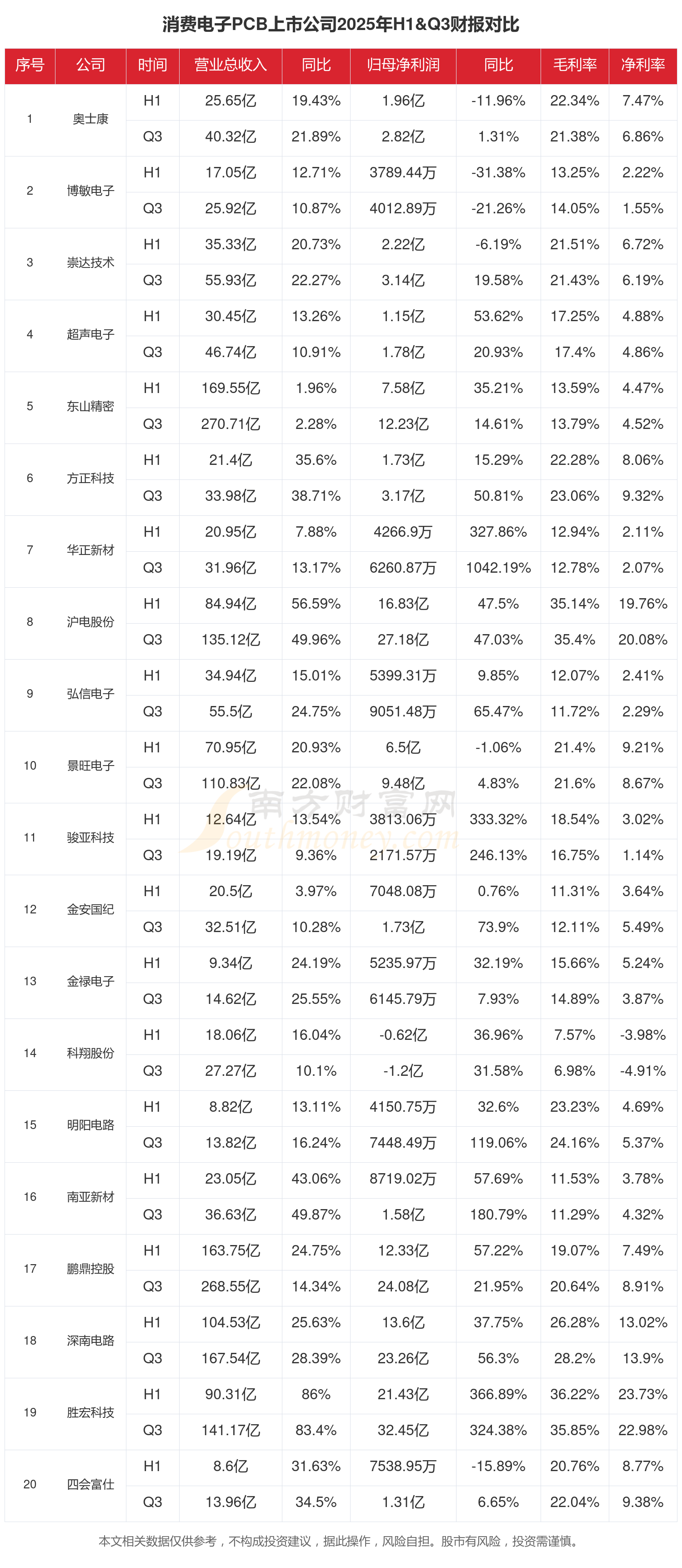682x1568 pixels.
Task: Click the 净利率 column header
Action: tap(642, 65)
